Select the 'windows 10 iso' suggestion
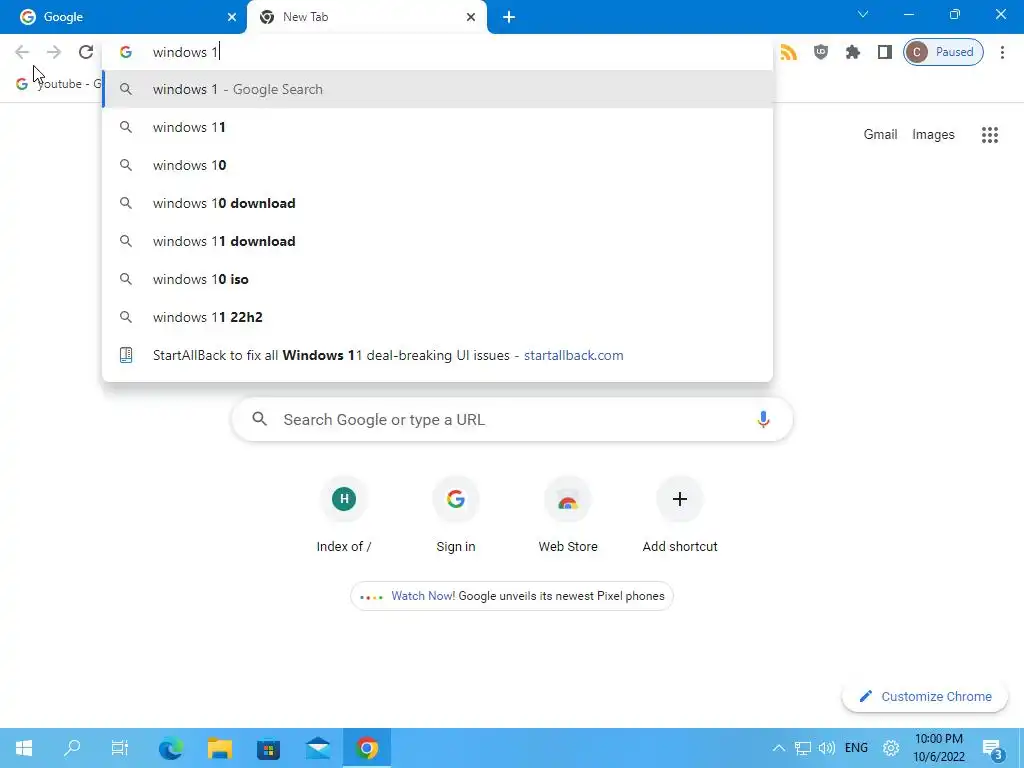1024x768 pixels. pyautogui.click(x=438, y=279)
